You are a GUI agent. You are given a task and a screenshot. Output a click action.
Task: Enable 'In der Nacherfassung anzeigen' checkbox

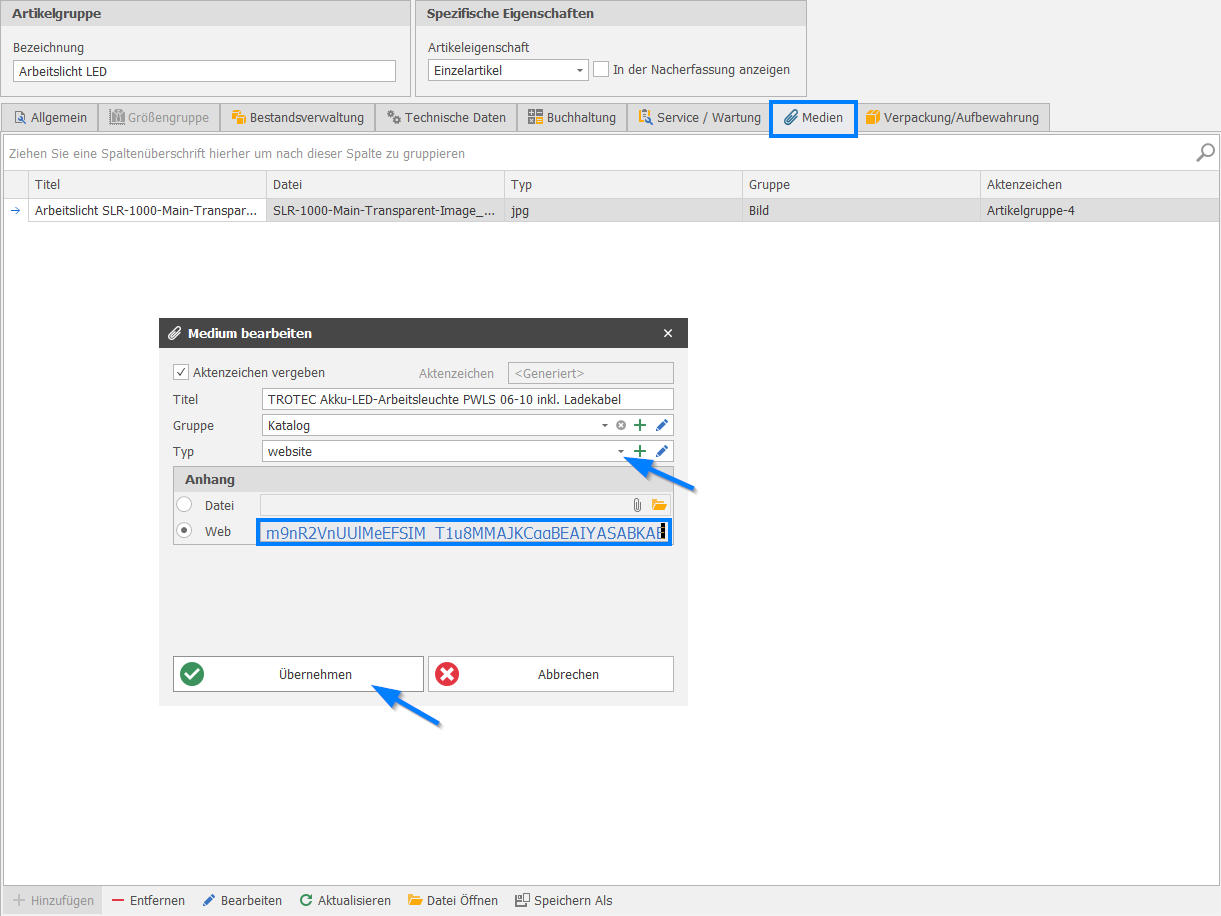point(601,70)
